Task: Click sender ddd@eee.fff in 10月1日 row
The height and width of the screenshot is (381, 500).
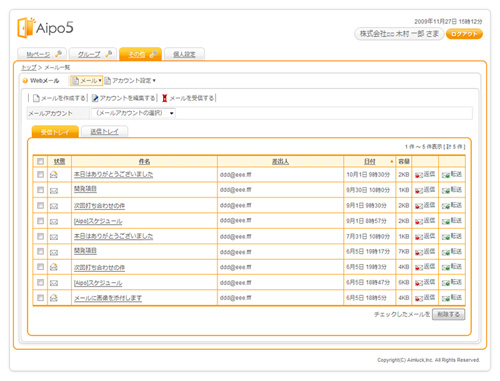Action: pyautogui.click(x=235, y=175)
